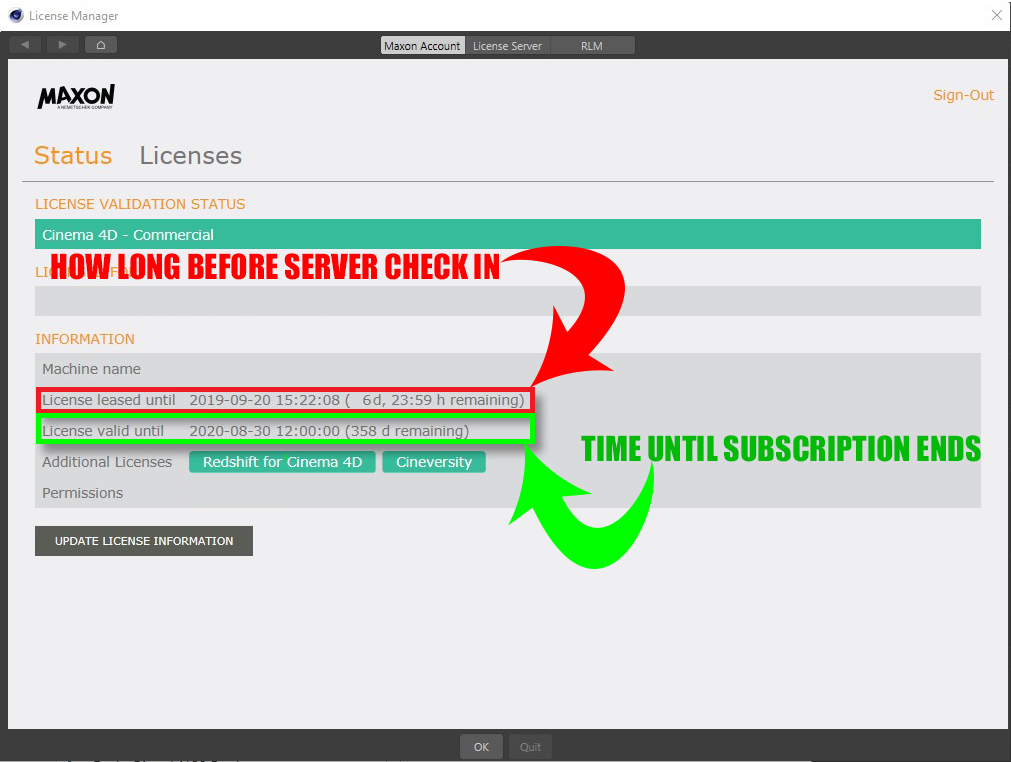Click the LICENSE VALIDATION STATUS heading
This screenshot has width=1011, height=762.
click(x=140, y=204)
